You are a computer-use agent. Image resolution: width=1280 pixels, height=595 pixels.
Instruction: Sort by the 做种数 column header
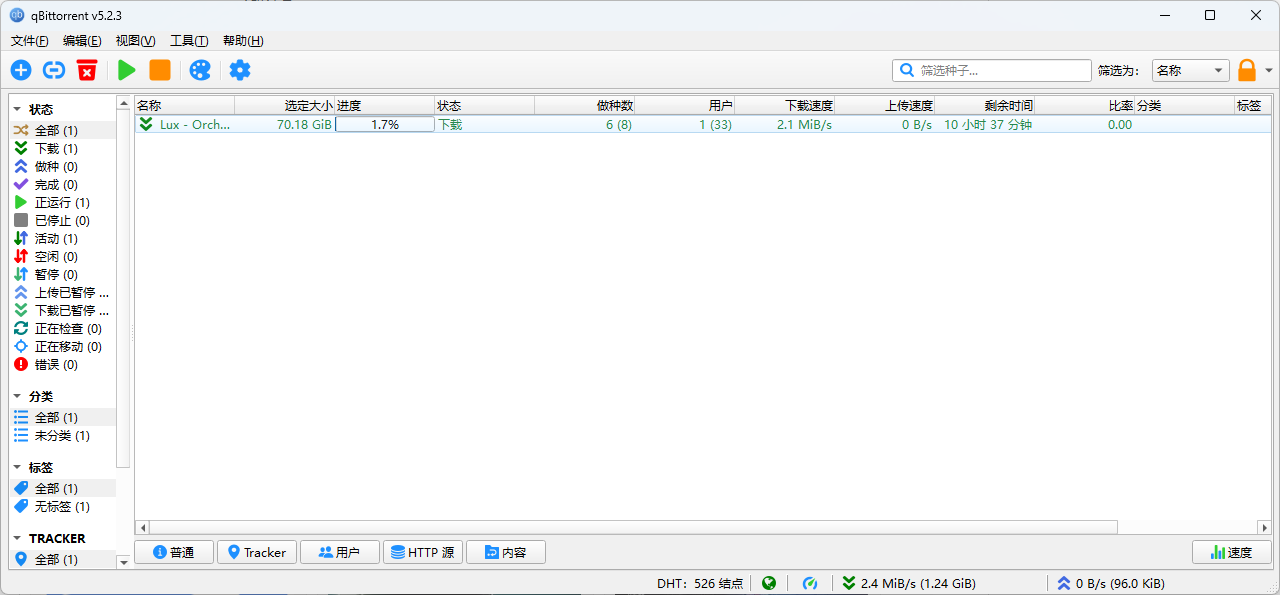pos(585,105)
